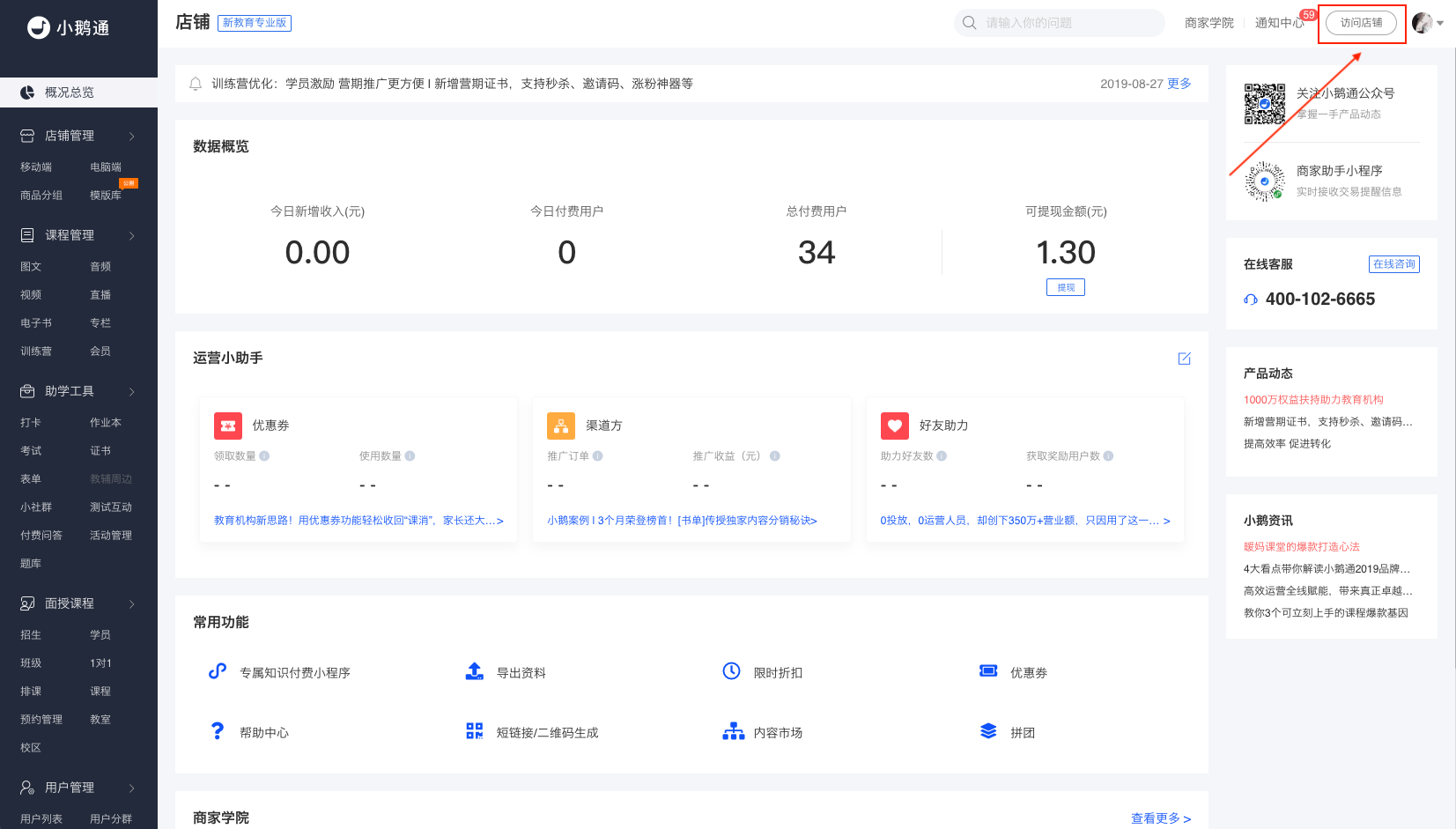This screenshot has width=1456, height=829.
Task: Click the 商家助手小程序 code image
Action: 1265,181
